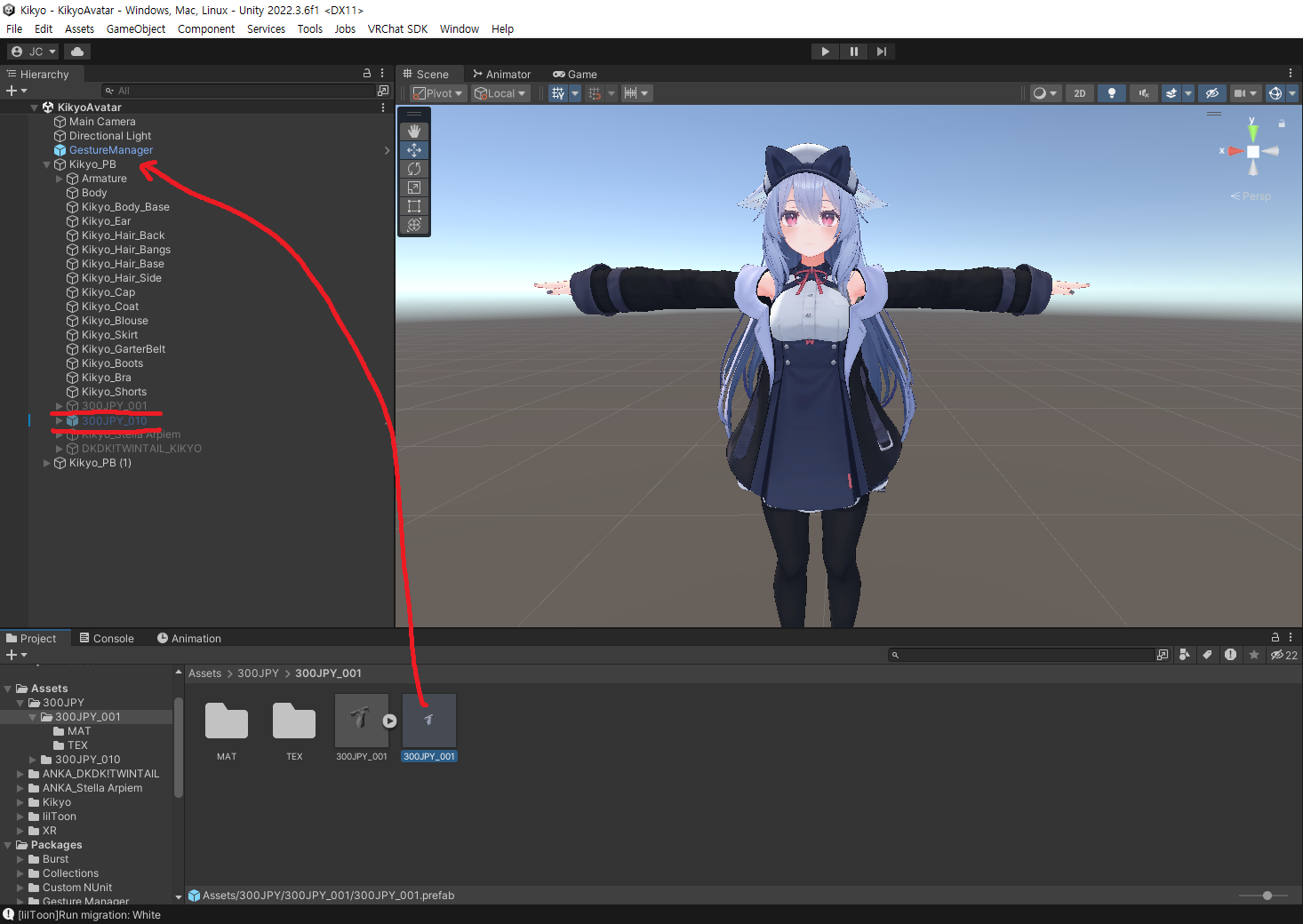Click the project search field
Screen dimensions: 1303x924
tap(1022, 655)
